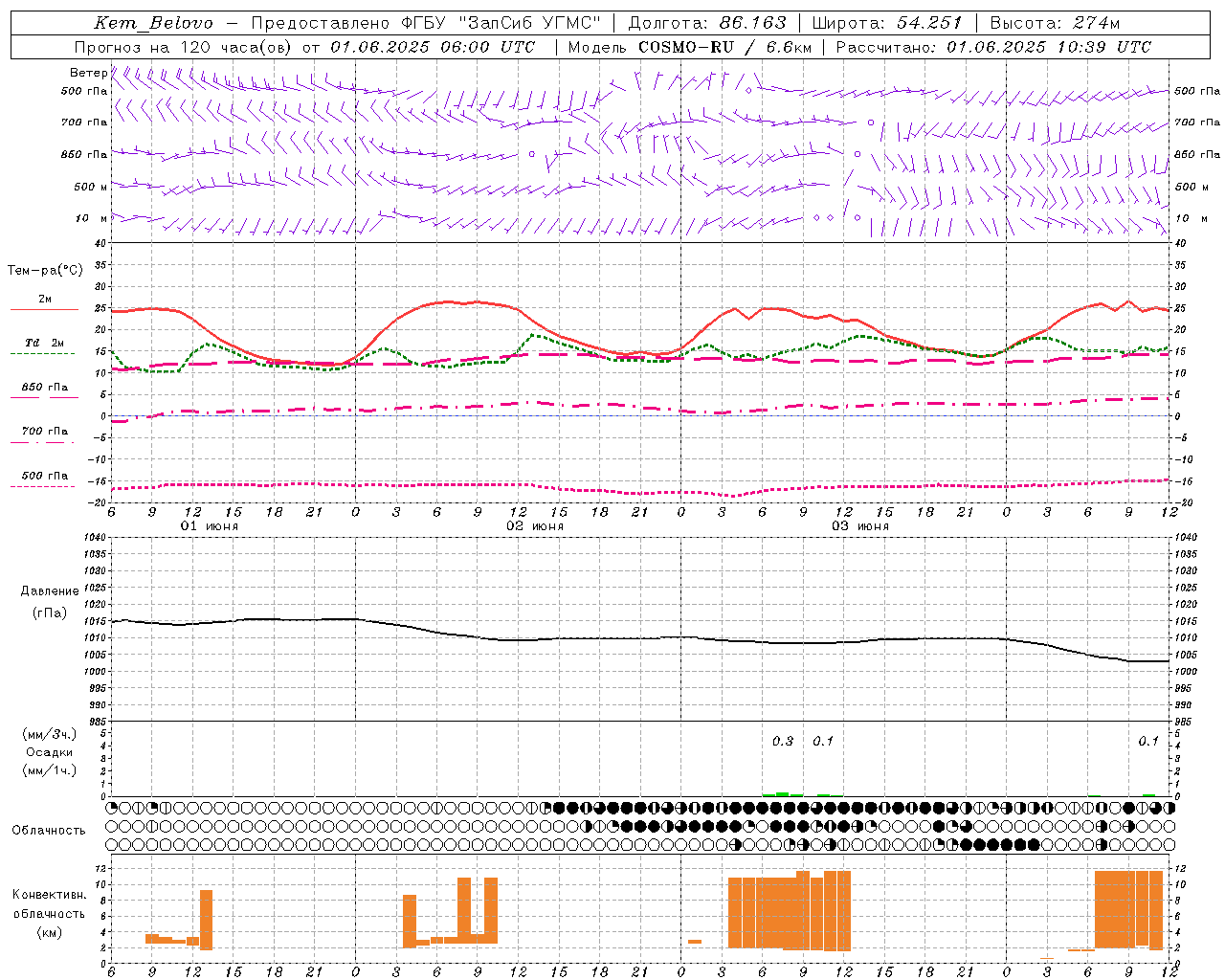This screenshot has height=980, width=1225.
Task: Click the station name Kem_Belovo in header
Action: (153, 23)
